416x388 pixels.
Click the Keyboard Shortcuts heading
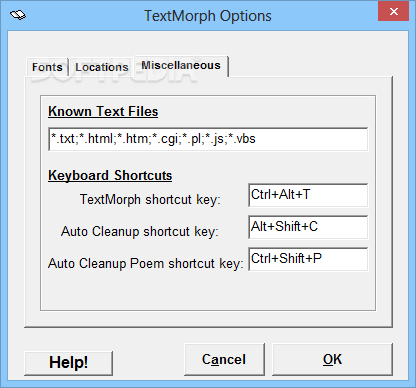110,175
